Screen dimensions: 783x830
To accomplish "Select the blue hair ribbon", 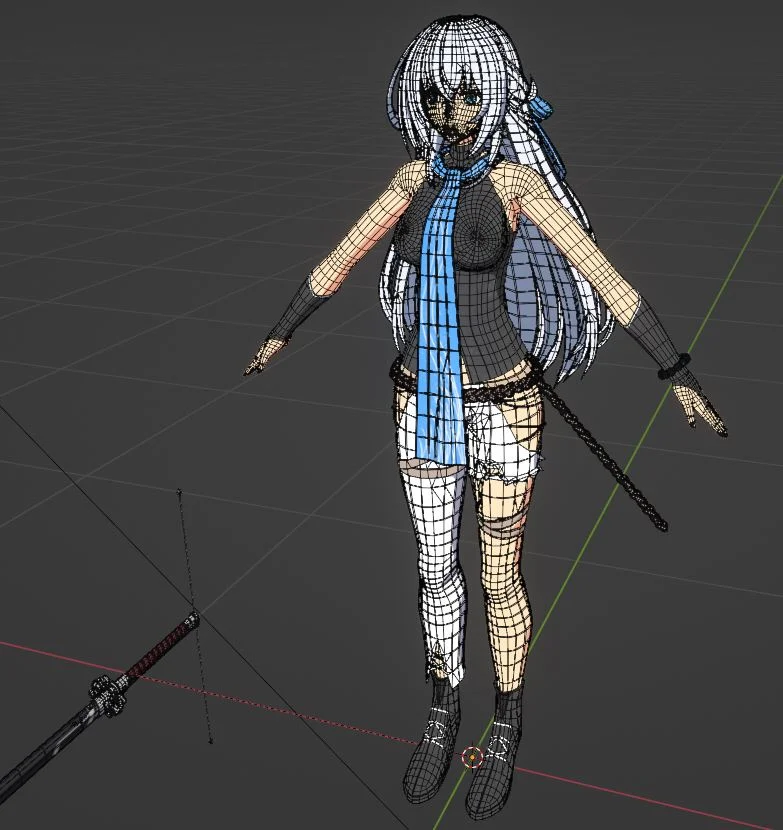I will click(543, 110).
